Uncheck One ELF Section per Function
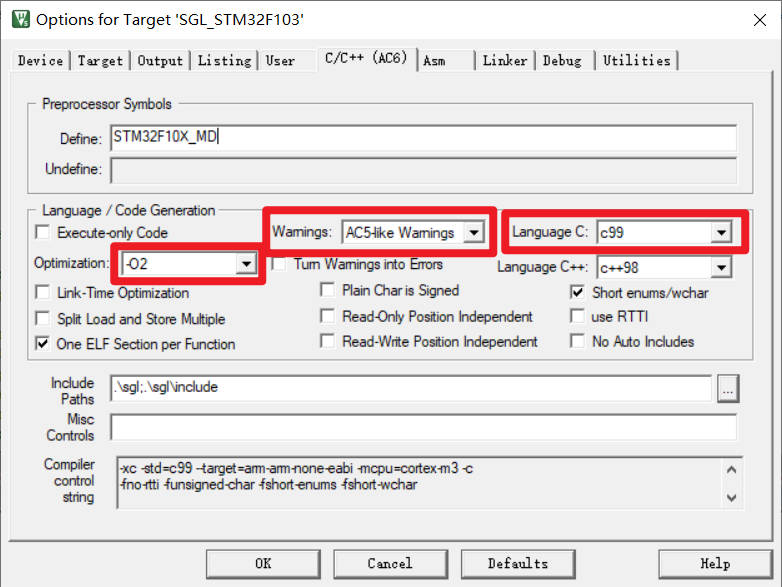The height and width of the screenshot is (587, 782). point(43,344)
